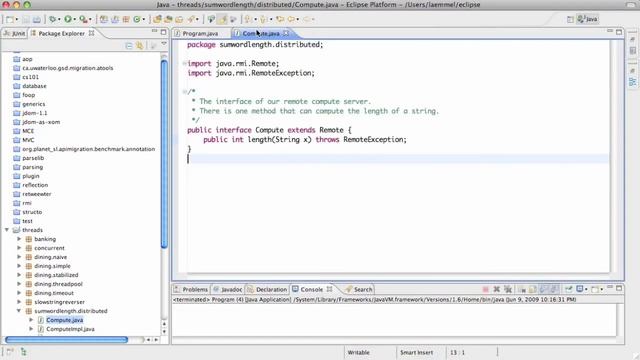Click the New Java Project icon
640x360 pixels.
pyautogui.click(x=104, y=19)
